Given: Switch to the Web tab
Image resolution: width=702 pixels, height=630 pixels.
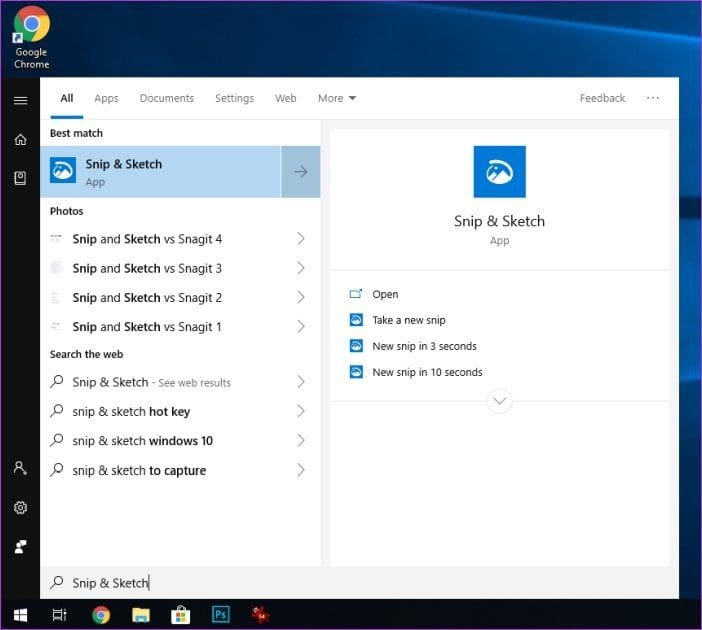Looking at the screenshot, I should click(x=286, y=98).
